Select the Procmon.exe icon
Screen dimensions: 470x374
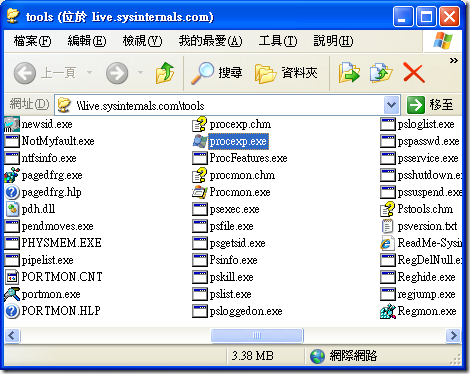200,192
